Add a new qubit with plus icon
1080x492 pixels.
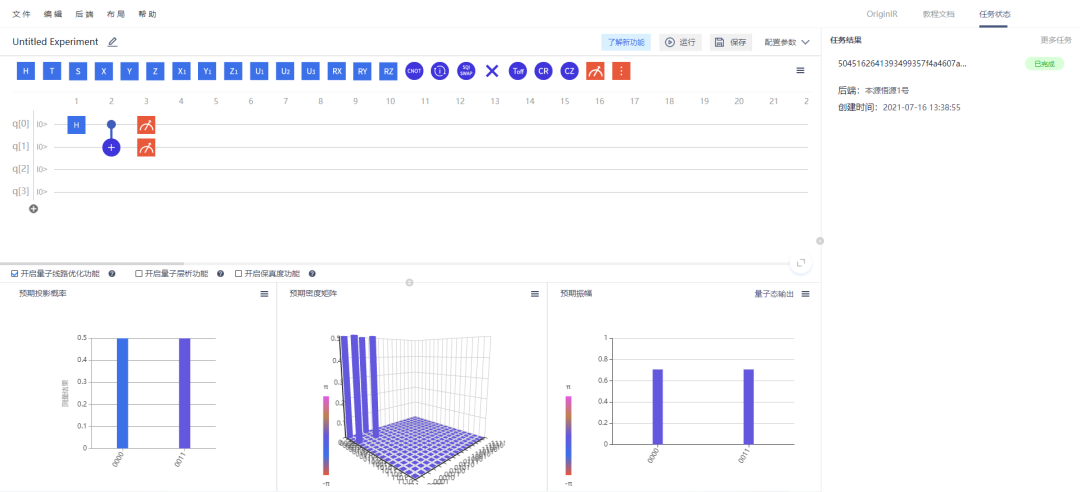click(x=33, y=209)
